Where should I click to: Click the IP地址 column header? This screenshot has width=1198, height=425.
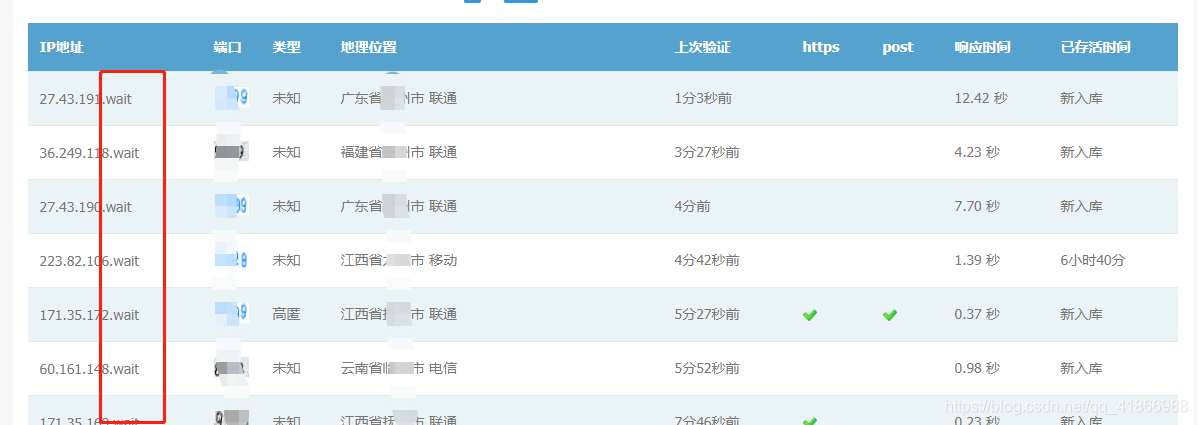(x=62, y=47)
